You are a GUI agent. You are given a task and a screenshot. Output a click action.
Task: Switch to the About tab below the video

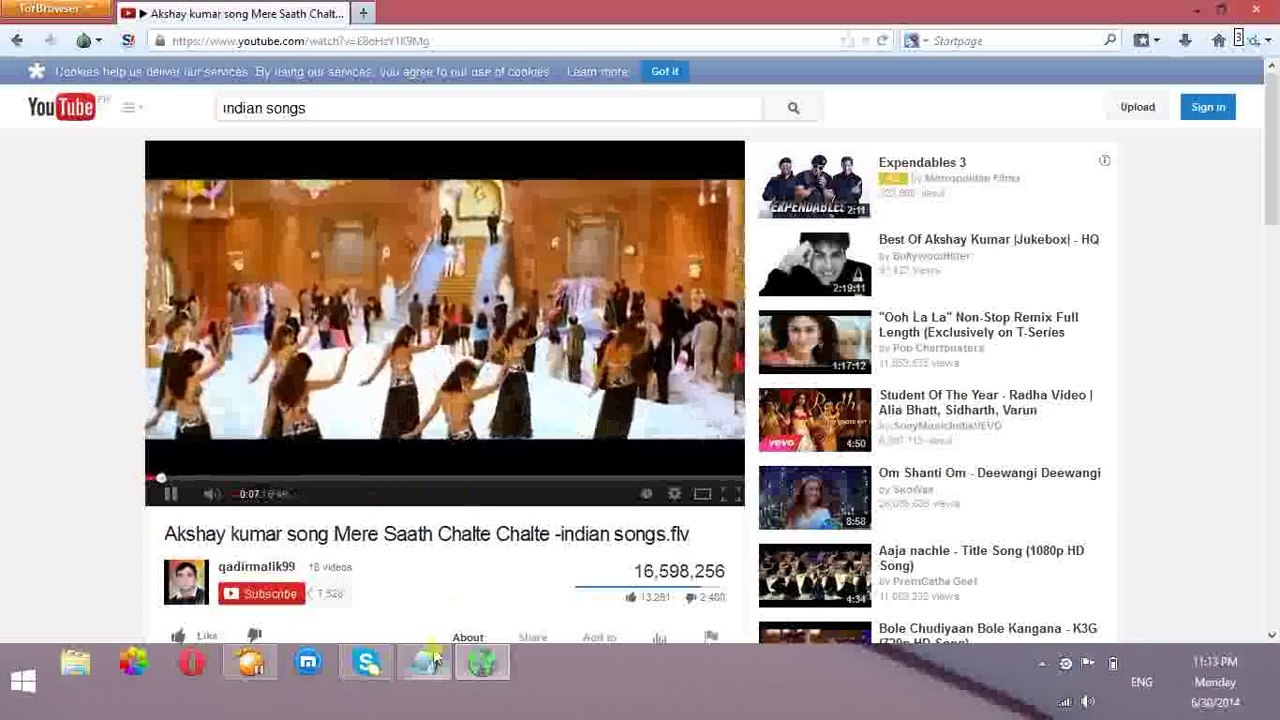tap(467, 637)
